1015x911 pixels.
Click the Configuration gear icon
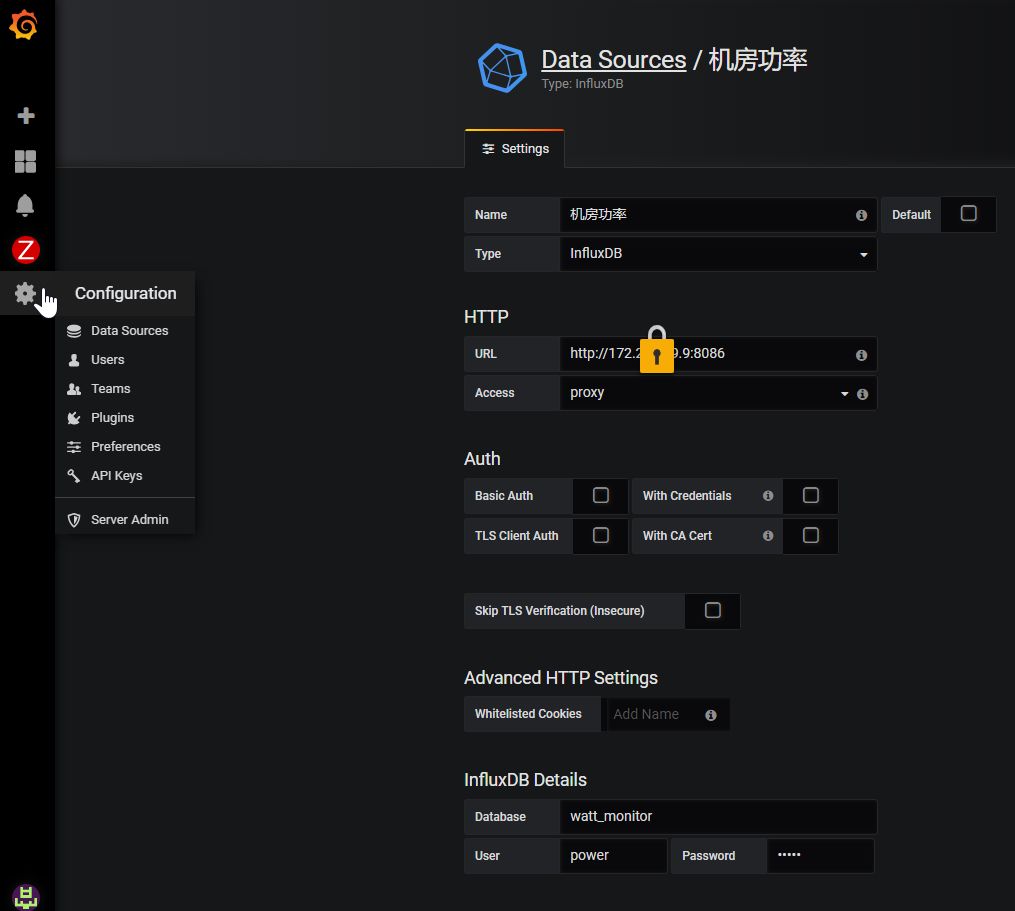(x=25, y=293)
